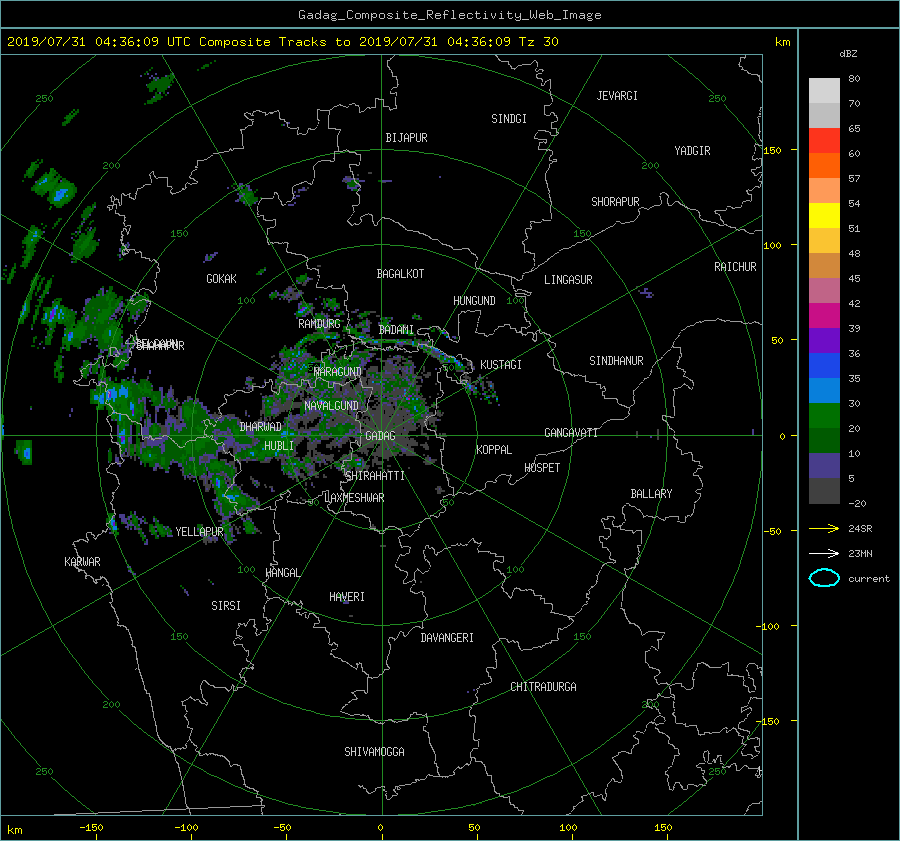Select the blue 35 dBZ legend swatch
This screenshot has width=900, height=841.
[x=824, y=366]
